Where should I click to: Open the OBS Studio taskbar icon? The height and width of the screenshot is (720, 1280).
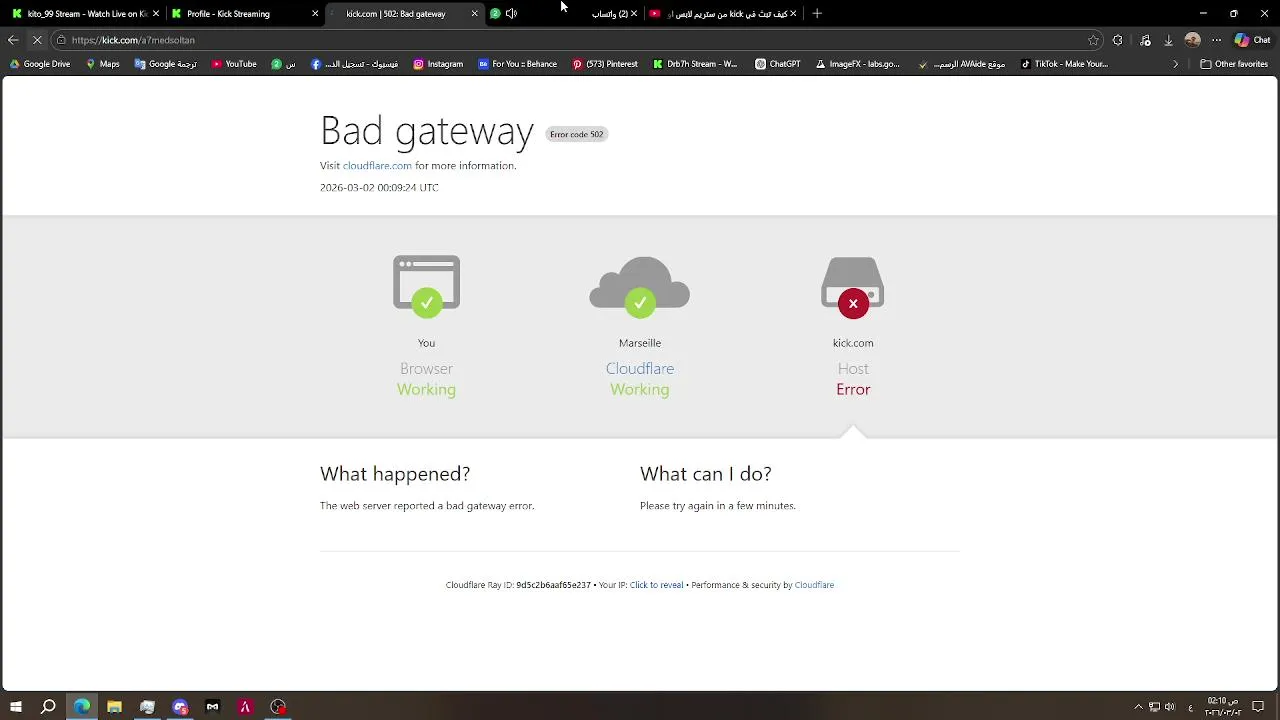[278, 707]
